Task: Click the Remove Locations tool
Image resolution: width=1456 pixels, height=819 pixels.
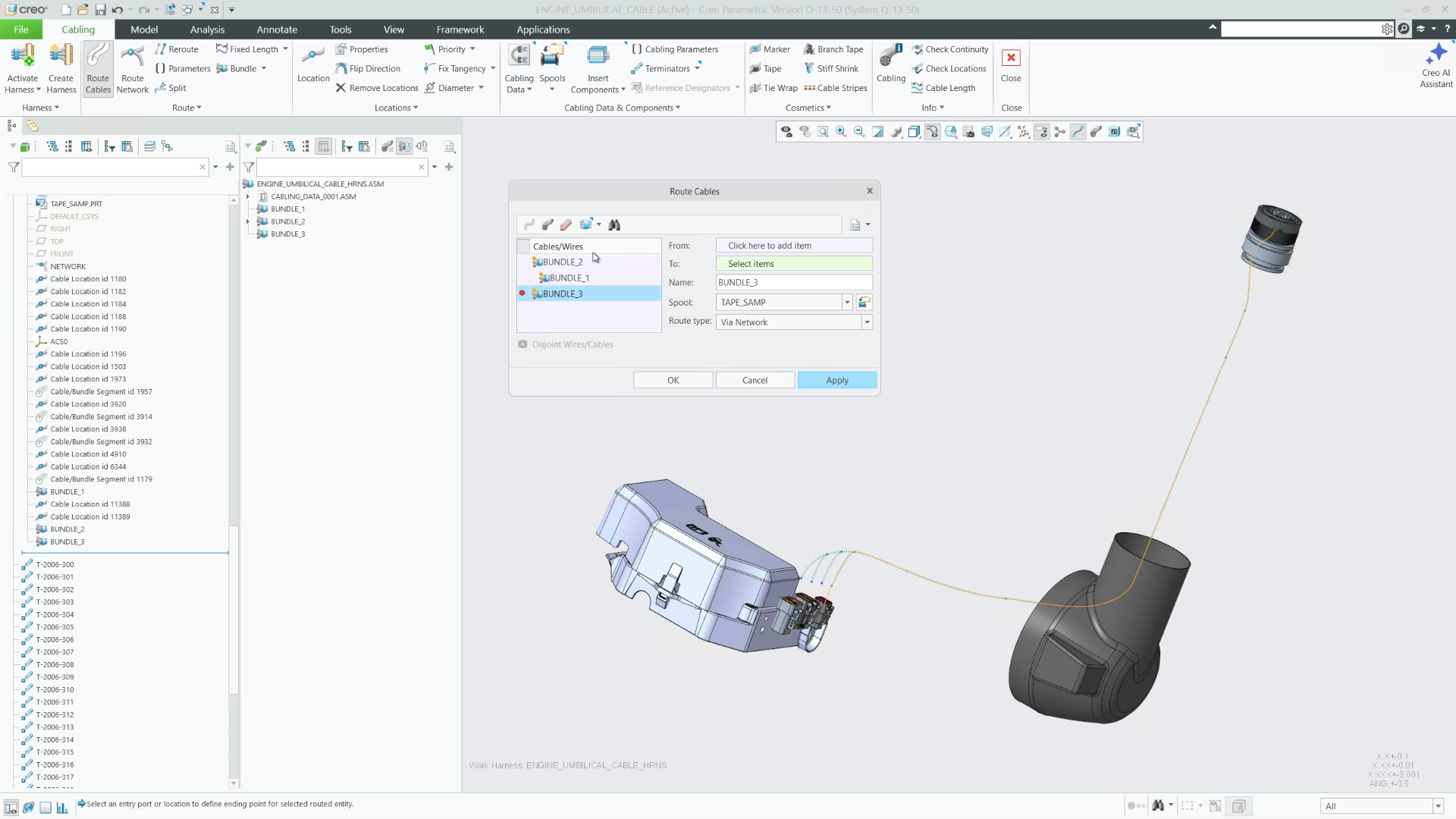Action: 377,88
